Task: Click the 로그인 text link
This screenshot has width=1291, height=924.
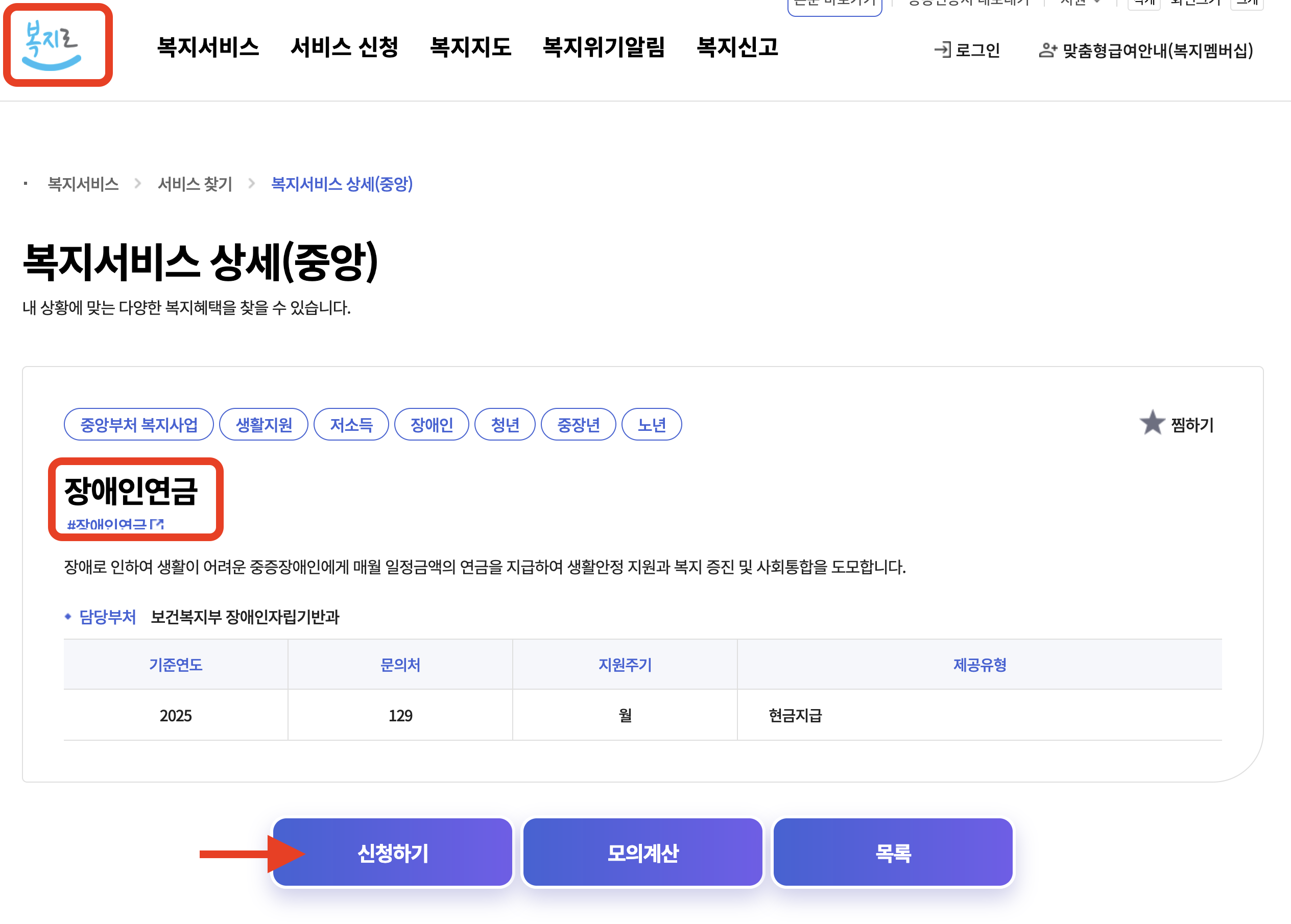Action: [977, 50]
